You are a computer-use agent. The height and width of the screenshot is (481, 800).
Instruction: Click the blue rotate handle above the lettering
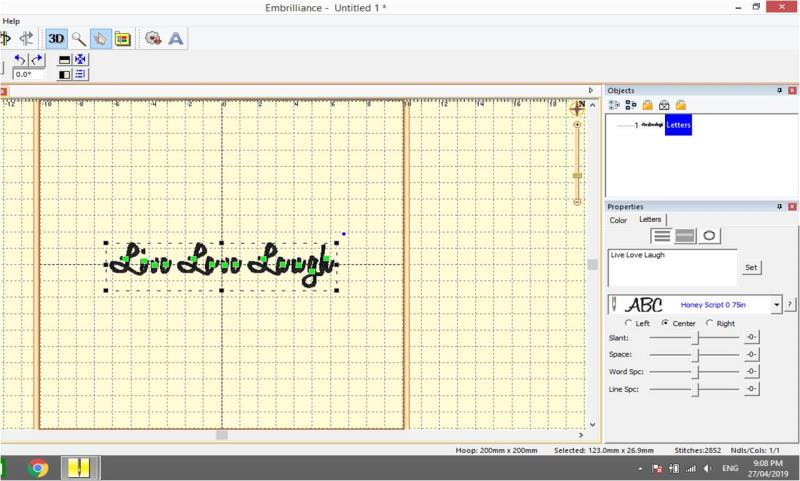(x=344, y=234)
